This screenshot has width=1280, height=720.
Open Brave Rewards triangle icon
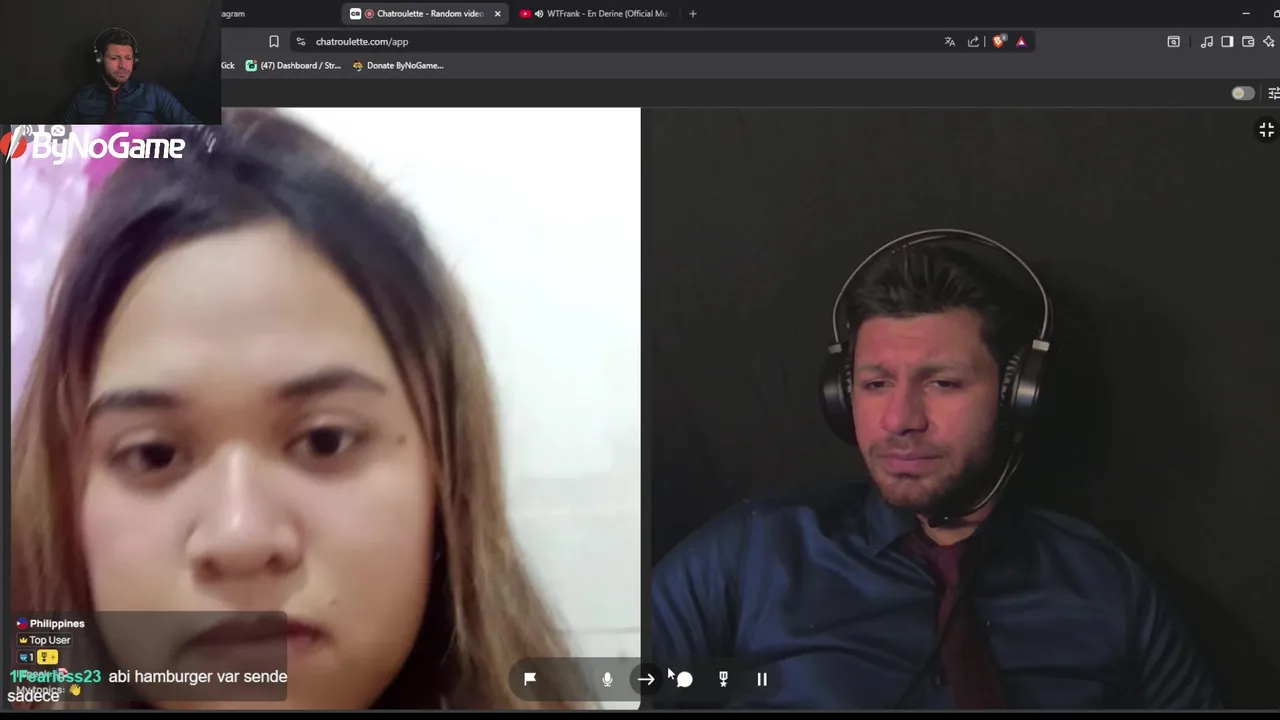(1021, 42)
